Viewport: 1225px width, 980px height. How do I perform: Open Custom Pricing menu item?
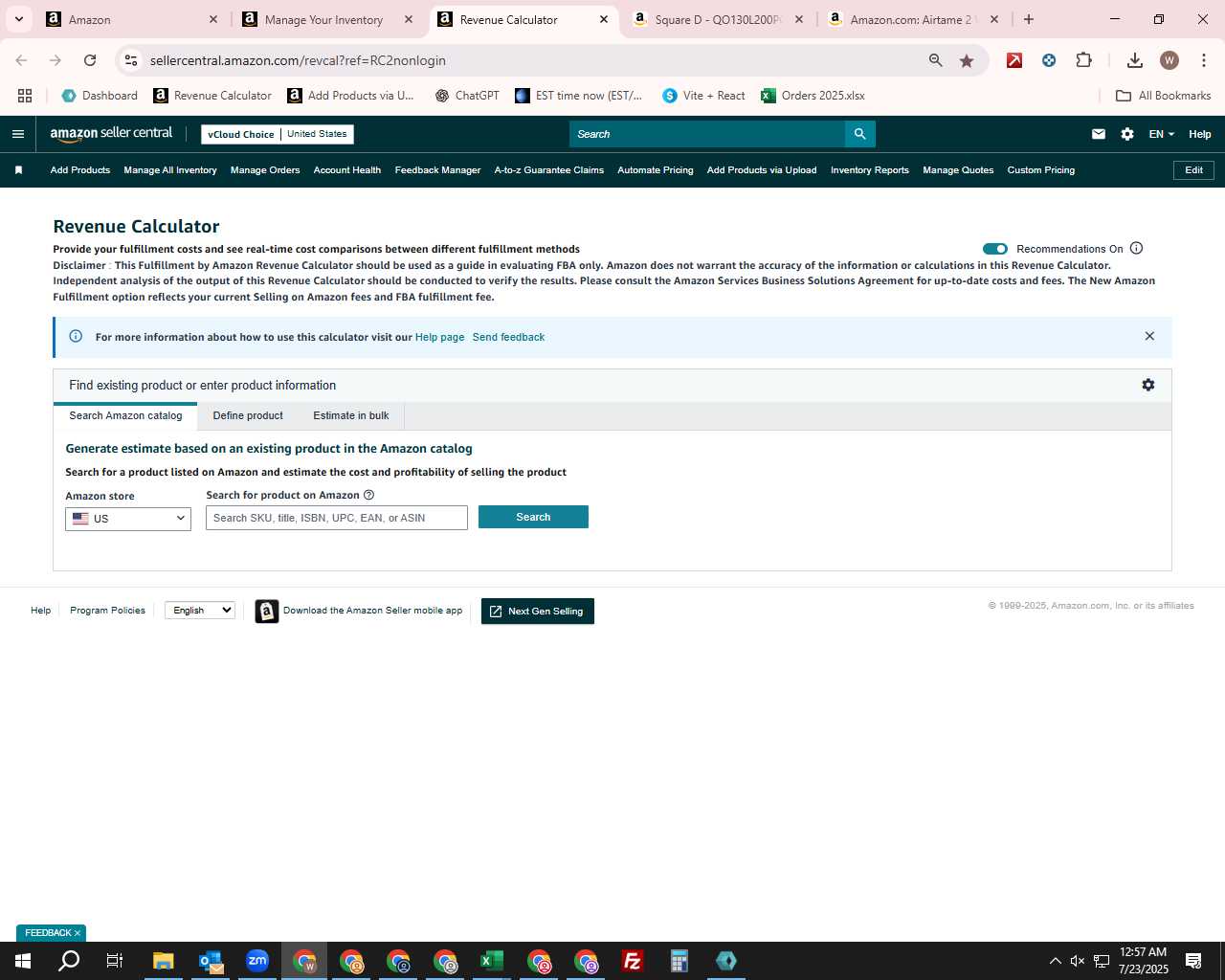pyautogui.click(x=1040, y=170)
